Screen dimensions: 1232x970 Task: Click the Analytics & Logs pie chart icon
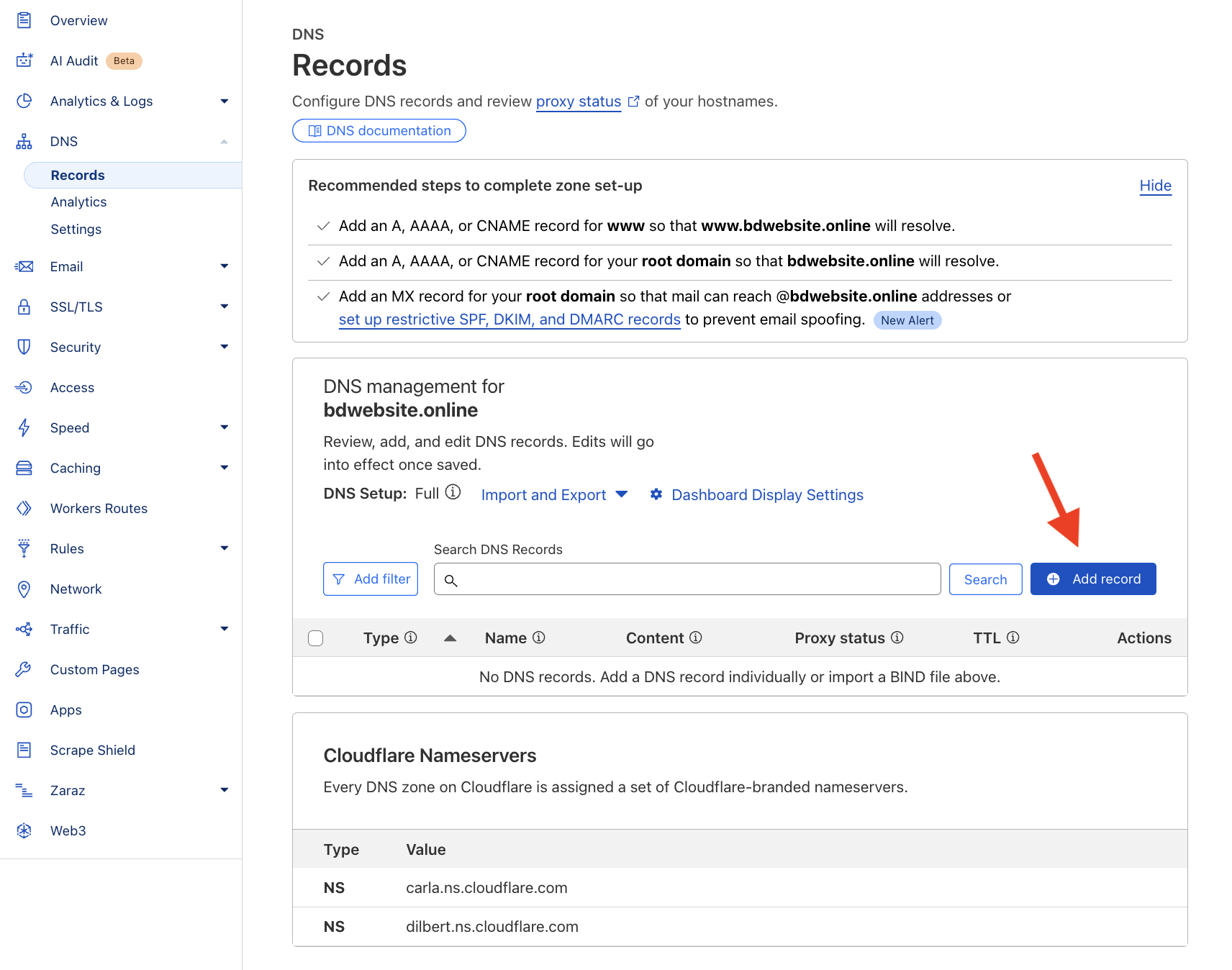(x=24, y=101)
